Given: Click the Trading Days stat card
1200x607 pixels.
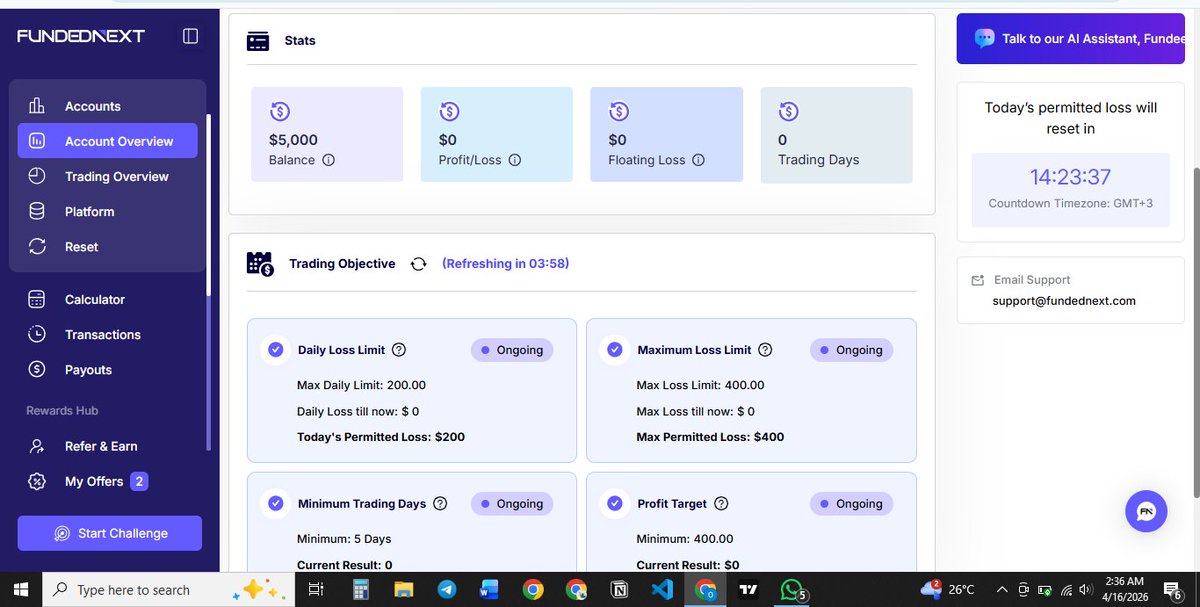Looking at the screenshot, I should [x=837, y=135].
